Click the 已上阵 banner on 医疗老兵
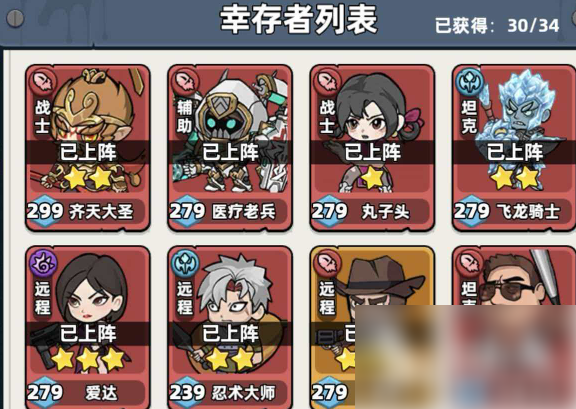The image size is (576, 409). click(230, 152)
